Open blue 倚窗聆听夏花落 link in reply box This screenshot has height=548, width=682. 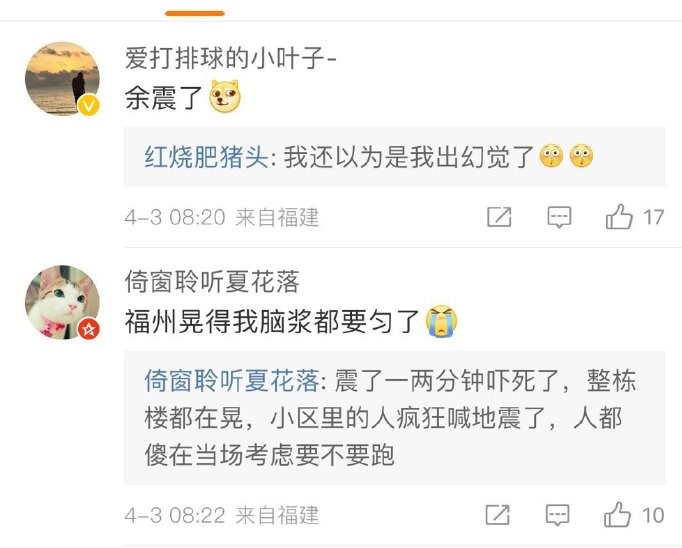(232, 381)
